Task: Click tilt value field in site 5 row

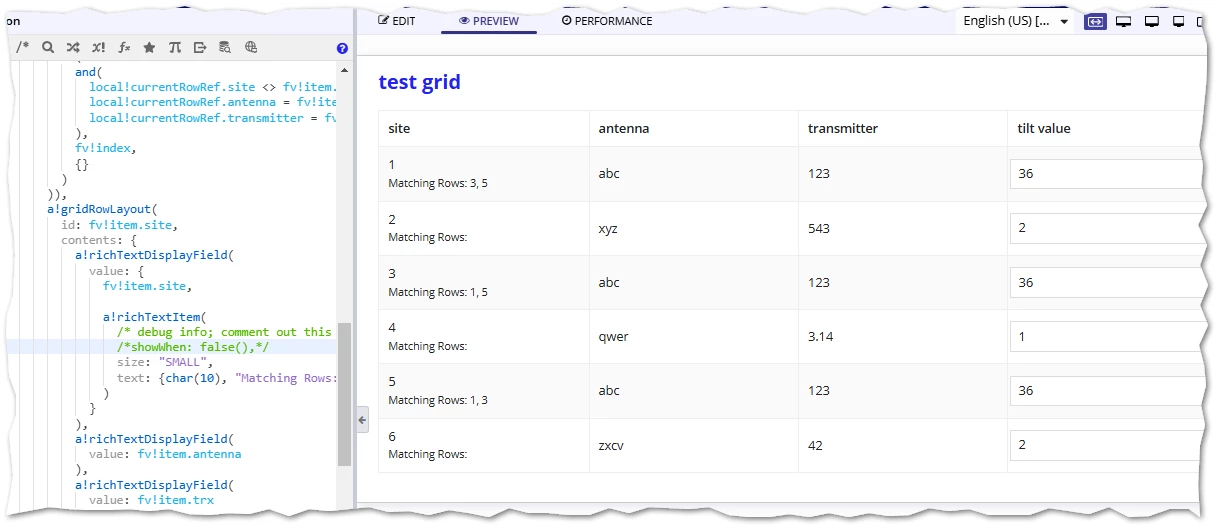Action: (1105, 391)
